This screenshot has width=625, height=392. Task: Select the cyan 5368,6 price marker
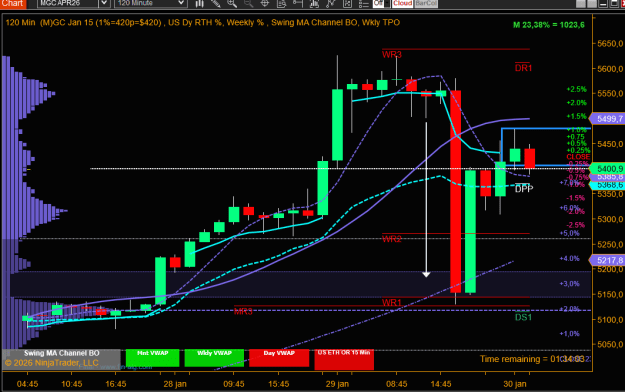pyautogui.click(x=608, y=185)
